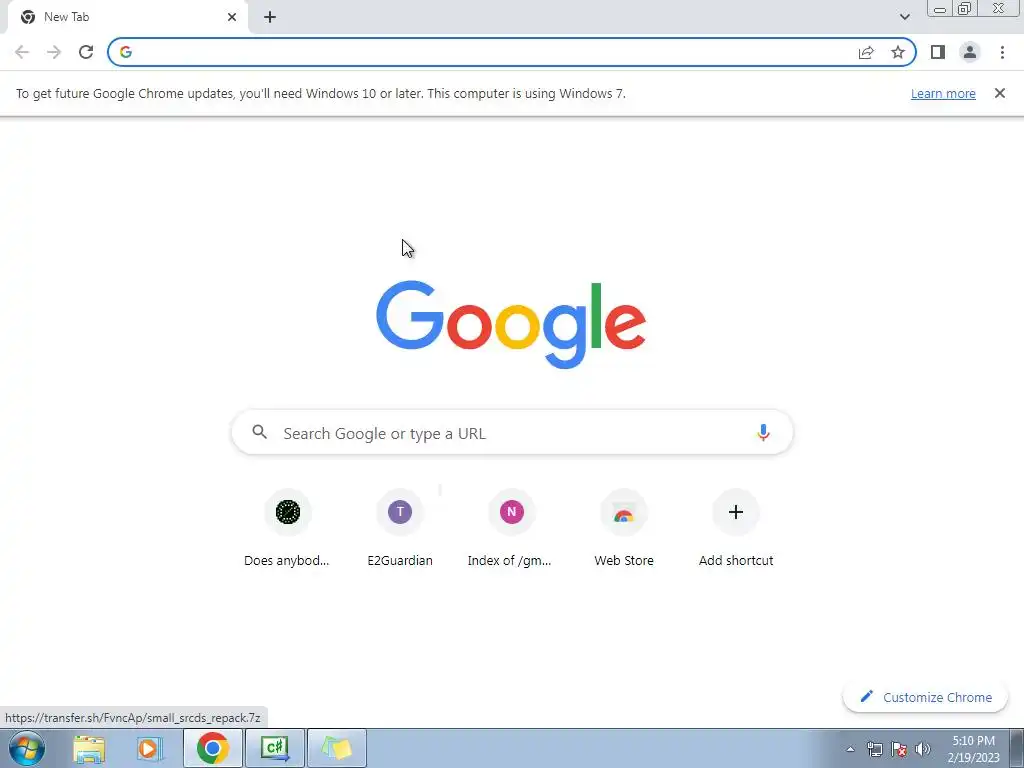1024x768 pixels.
Task: Open the E2Guardian shortcut
Action: (400, 529)
